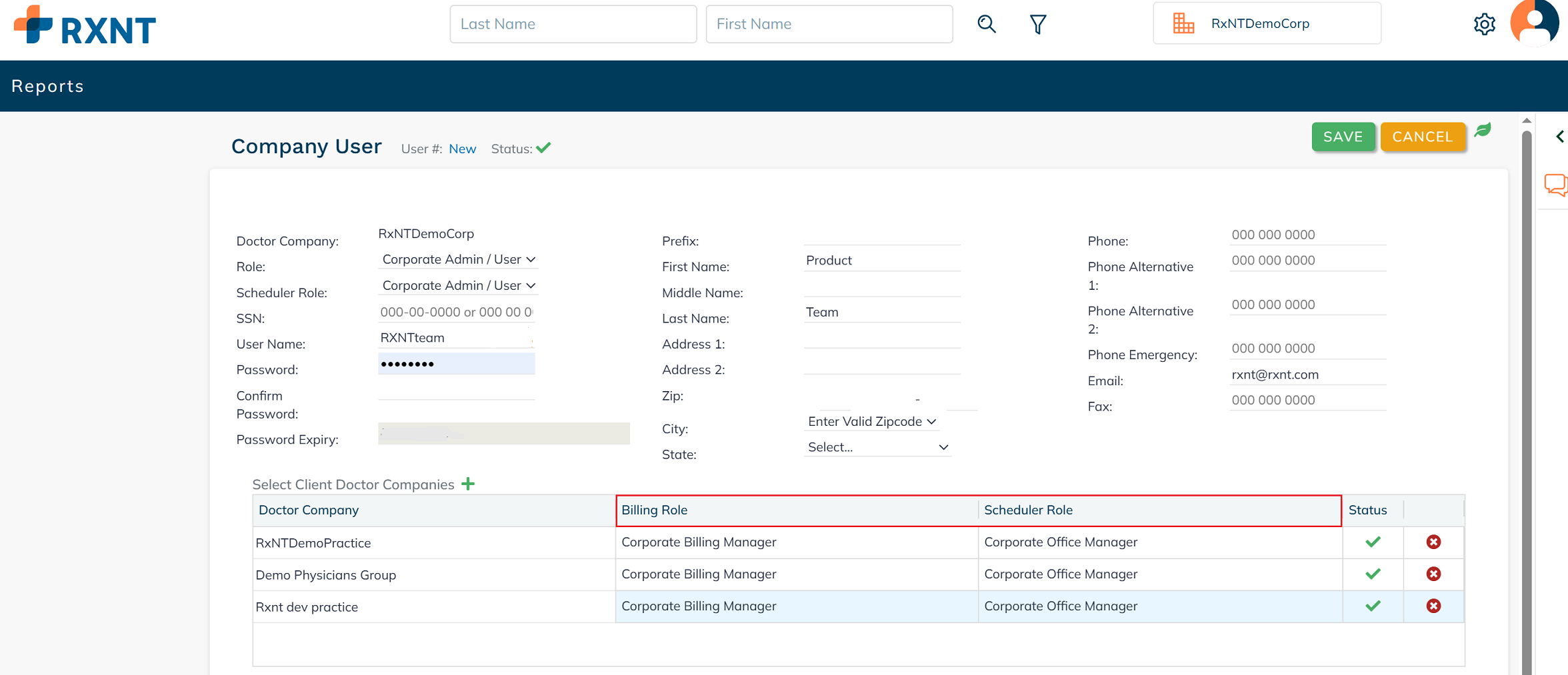Click the Password Expiry field
This screenshot has height=675, width=1568.
pos(503,433)
